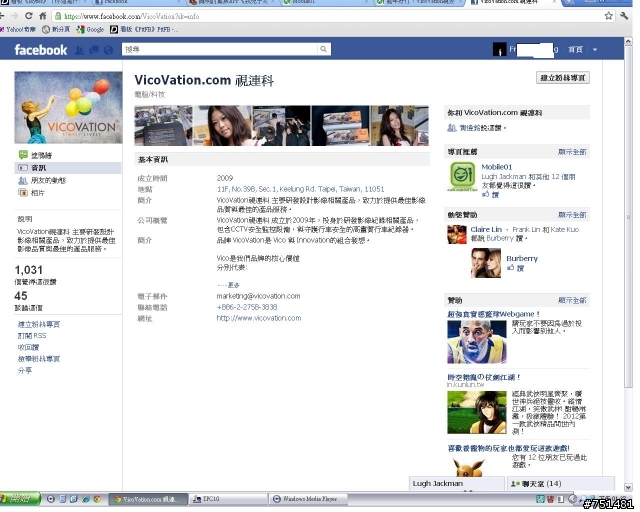Open the Burberry page thumbnail
This screenshot has height=512, width=640.
(486, 263)
